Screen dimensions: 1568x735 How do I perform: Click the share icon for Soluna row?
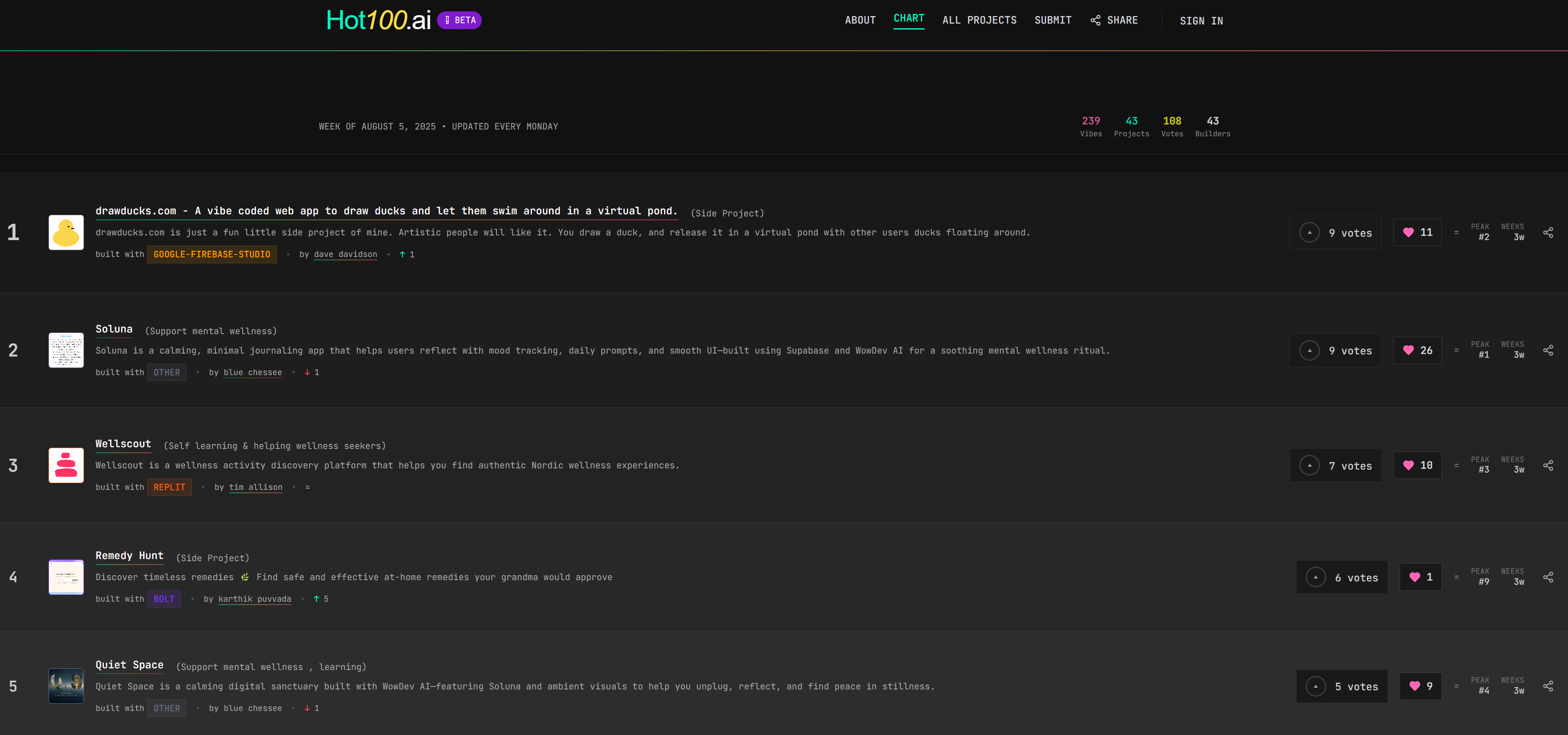click(x=1548, y=350)
